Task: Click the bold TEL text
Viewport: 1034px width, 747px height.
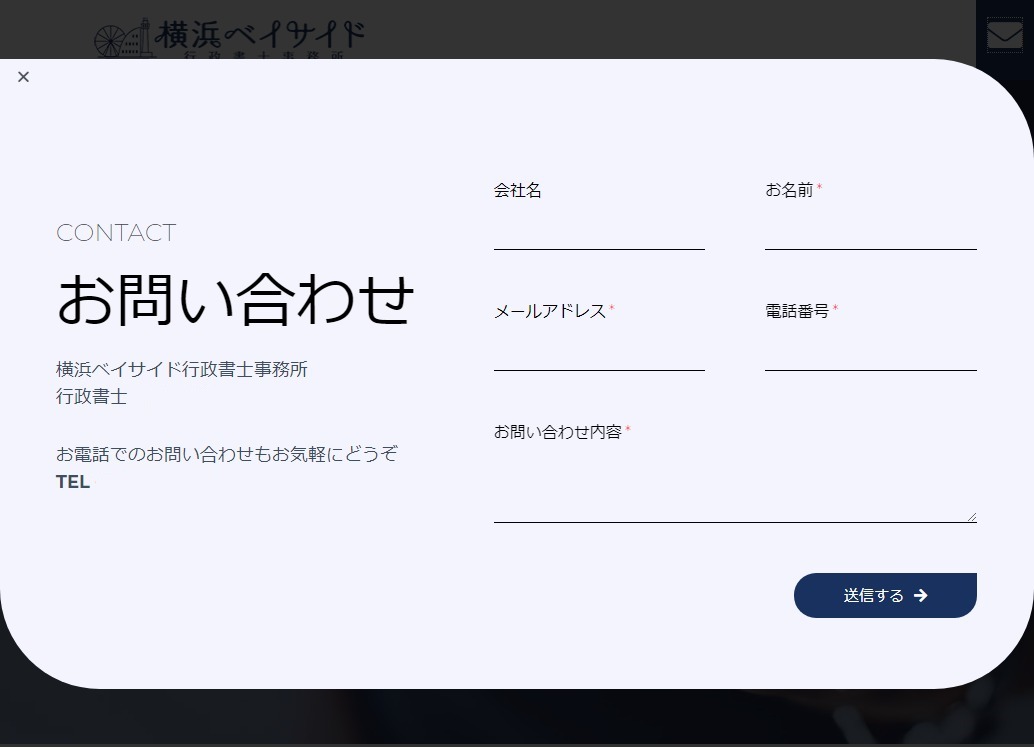Action: (73, 482)
